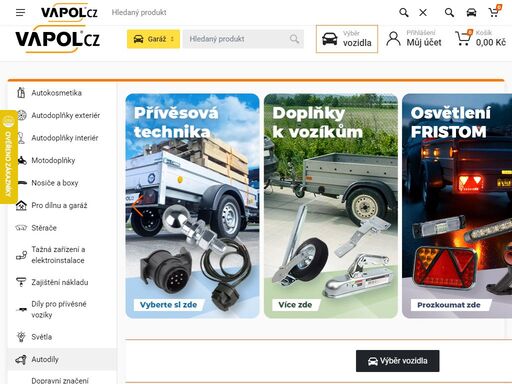Image resolution: width=512 pixels, height=384 pixels.
Task: Open cart via top bar cart icon
Action: point(494,12)
